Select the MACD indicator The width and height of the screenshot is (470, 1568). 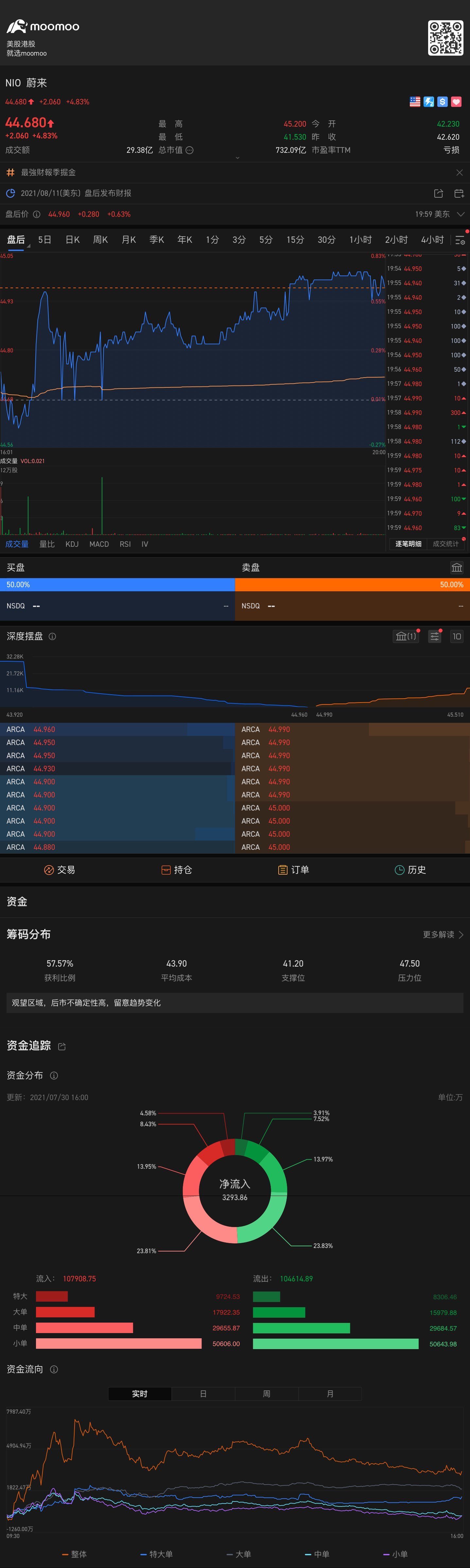click(99, 544)
